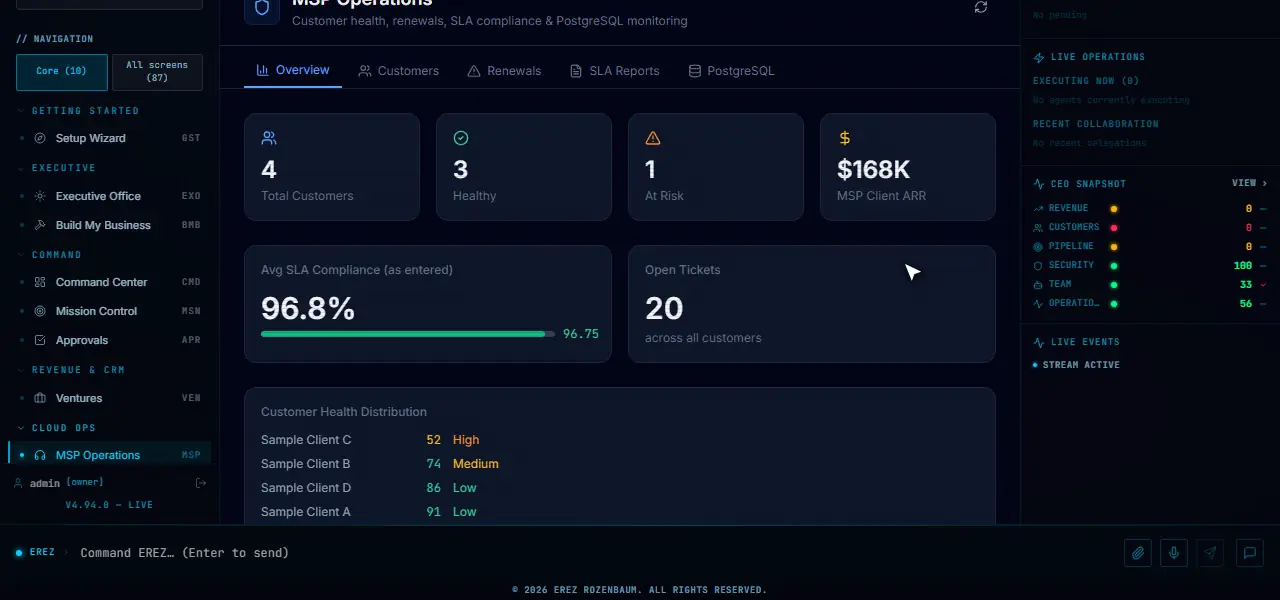Click the paper-plane send icon
The image size is (1280, 600).
pos(1211,553)
